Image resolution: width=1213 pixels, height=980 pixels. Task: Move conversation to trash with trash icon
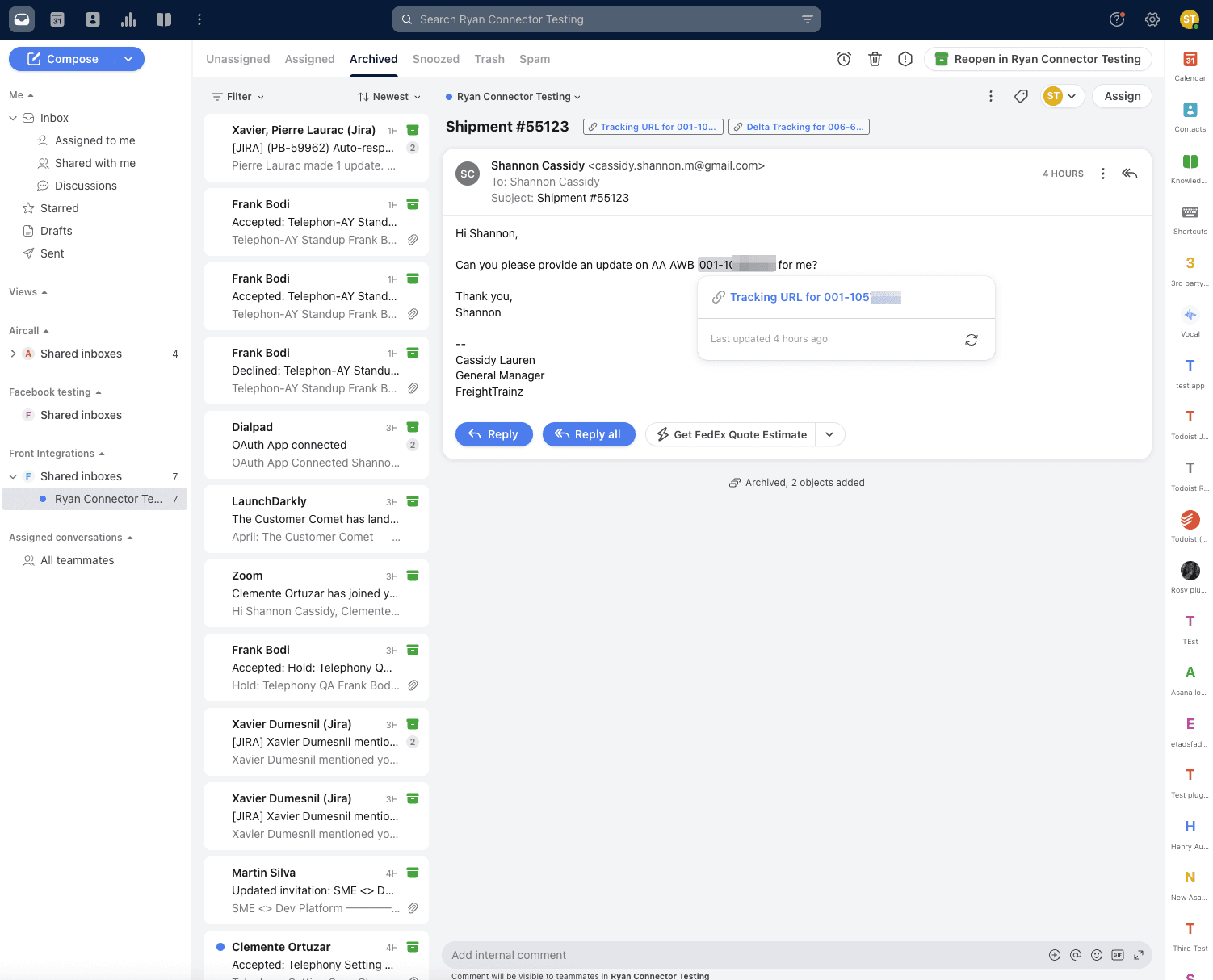click(875, 59)
